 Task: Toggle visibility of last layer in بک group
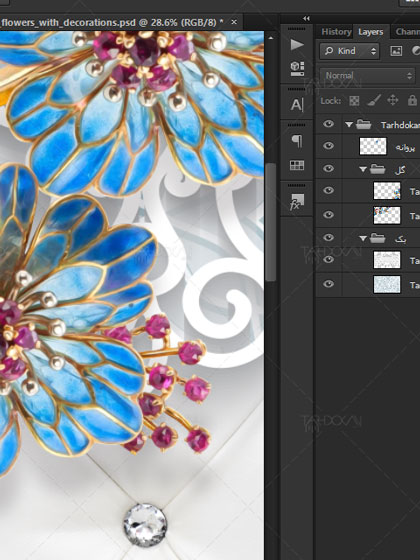coord(329,284)
